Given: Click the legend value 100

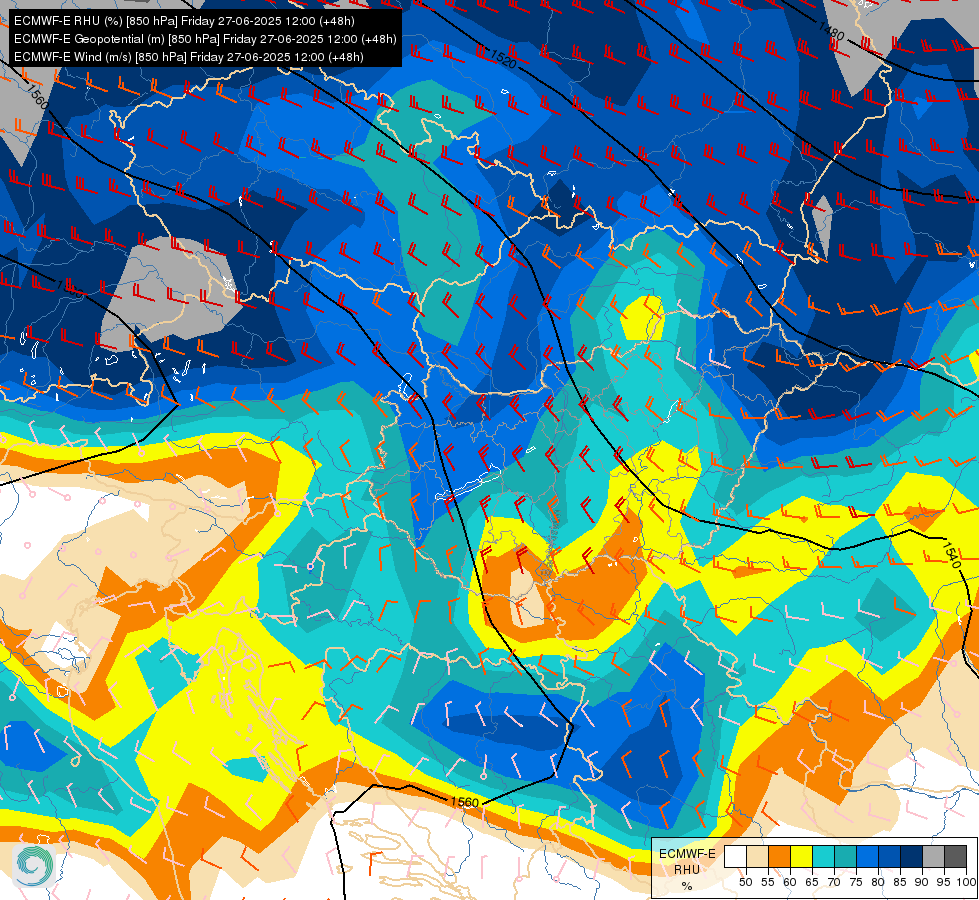Looking at the screenshot, I should pos(966,882).
